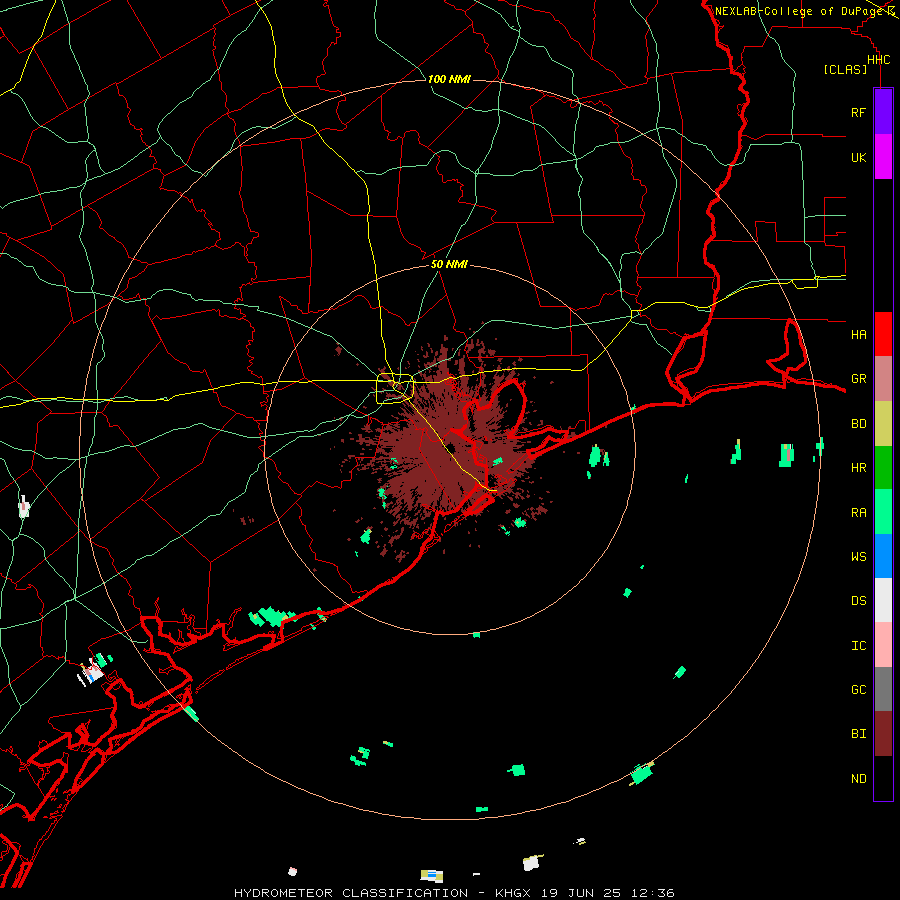This screenshot has height=900, width=900.
Task: Click the ND black legend swatch
Action: click(883, 778)
